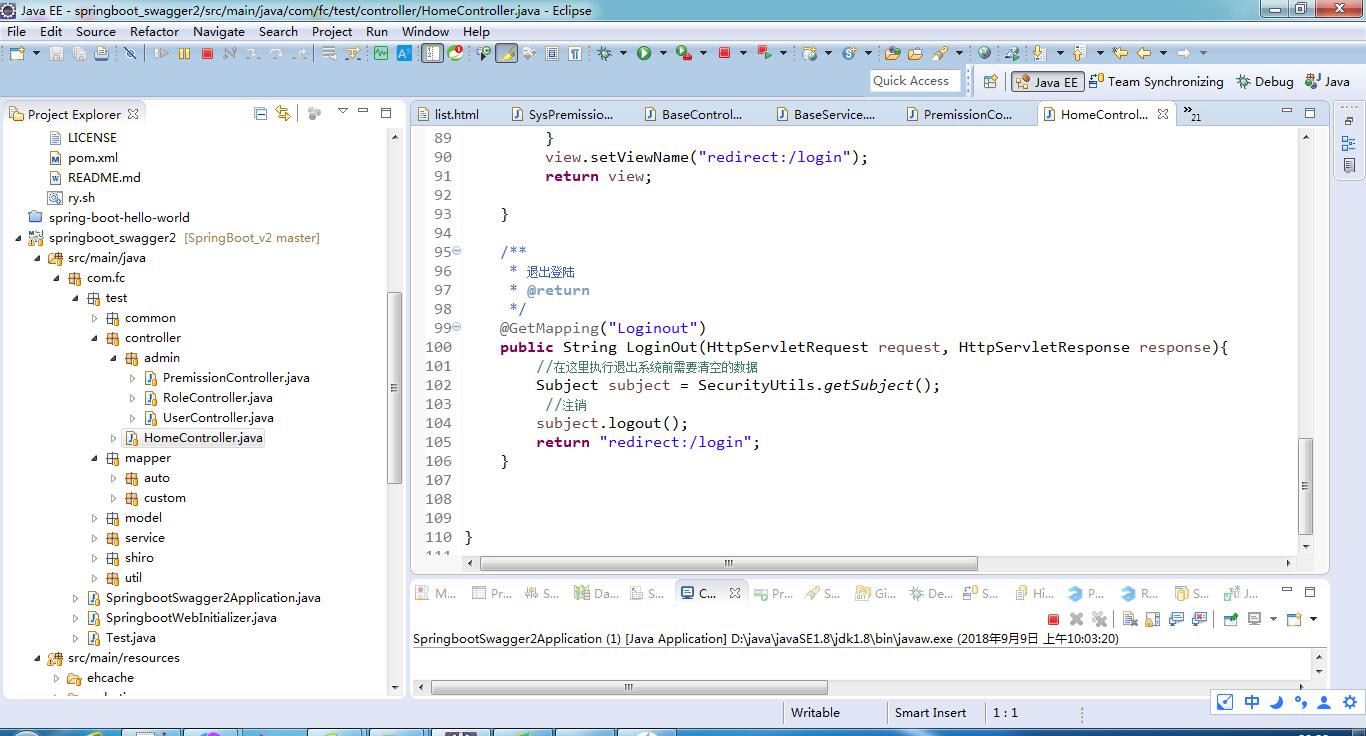Screen dimensions: 1366x736
Task: Click the Open Perspective icon
Action: (x=990, y=82)
